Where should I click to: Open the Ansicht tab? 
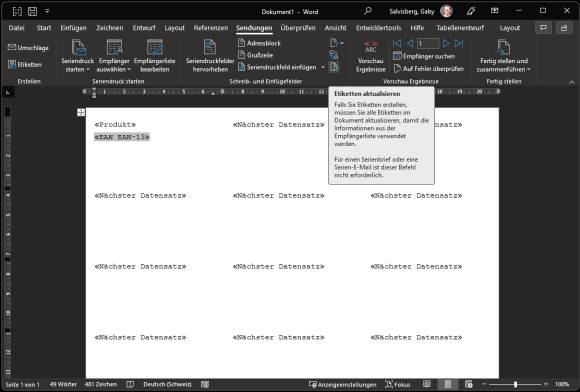tap(335, 28)
